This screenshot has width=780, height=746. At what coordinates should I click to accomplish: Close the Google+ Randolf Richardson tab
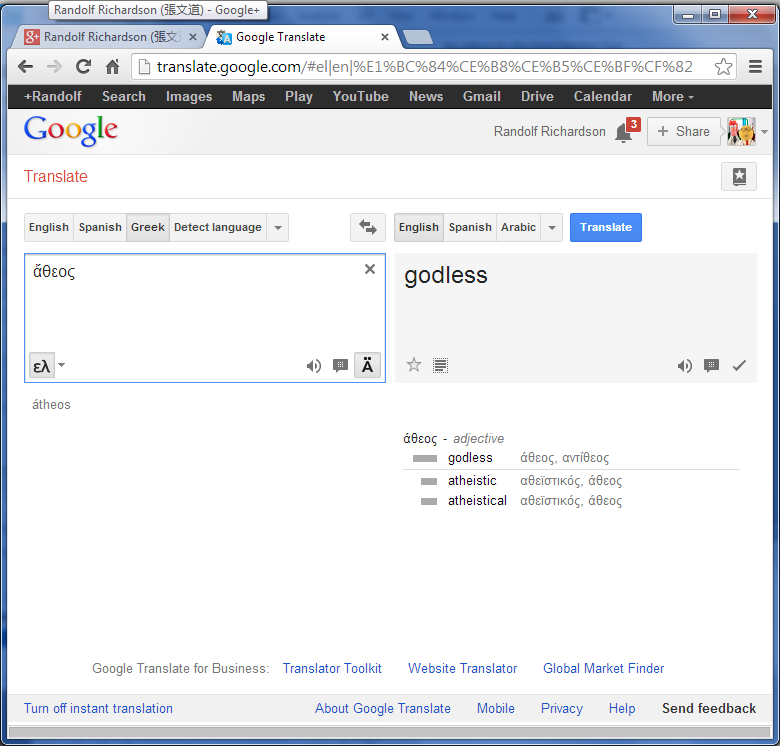tap(193, 37)
